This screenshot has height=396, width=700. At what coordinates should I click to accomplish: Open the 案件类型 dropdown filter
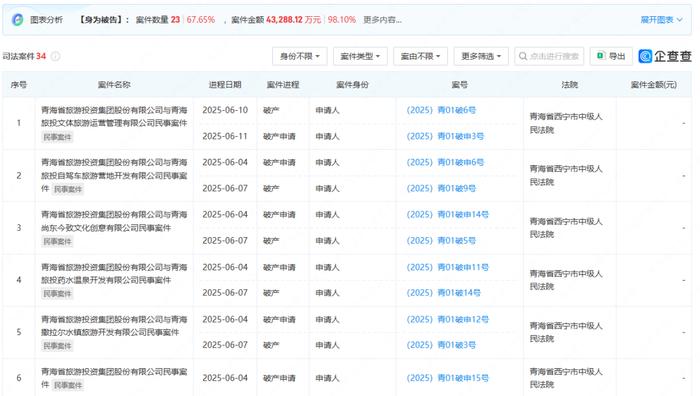coord(360,56)
